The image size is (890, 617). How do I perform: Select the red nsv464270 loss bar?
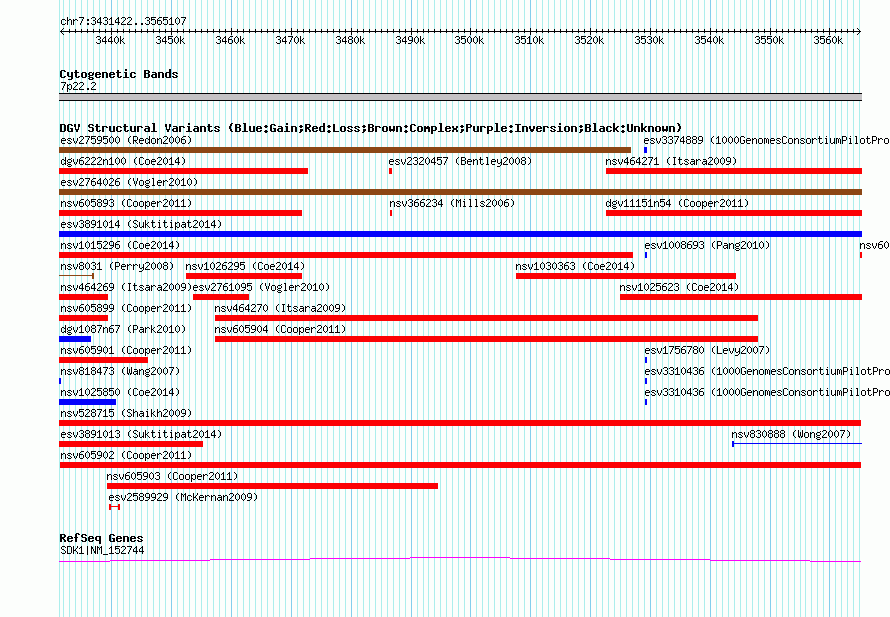tap(486, 318)
